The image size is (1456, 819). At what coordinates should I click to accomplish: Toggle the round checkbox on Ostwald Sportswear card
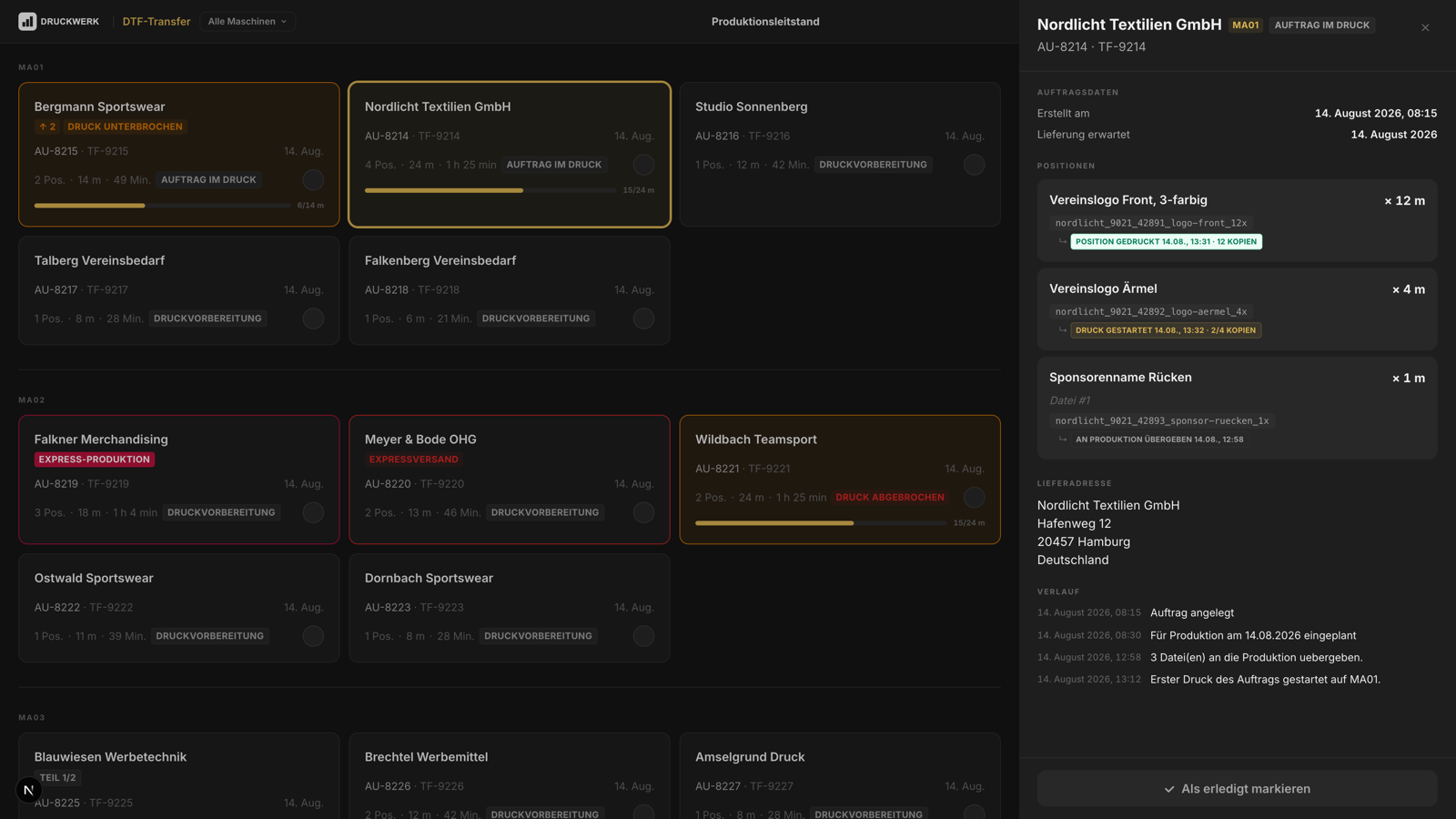pos(313,636)
